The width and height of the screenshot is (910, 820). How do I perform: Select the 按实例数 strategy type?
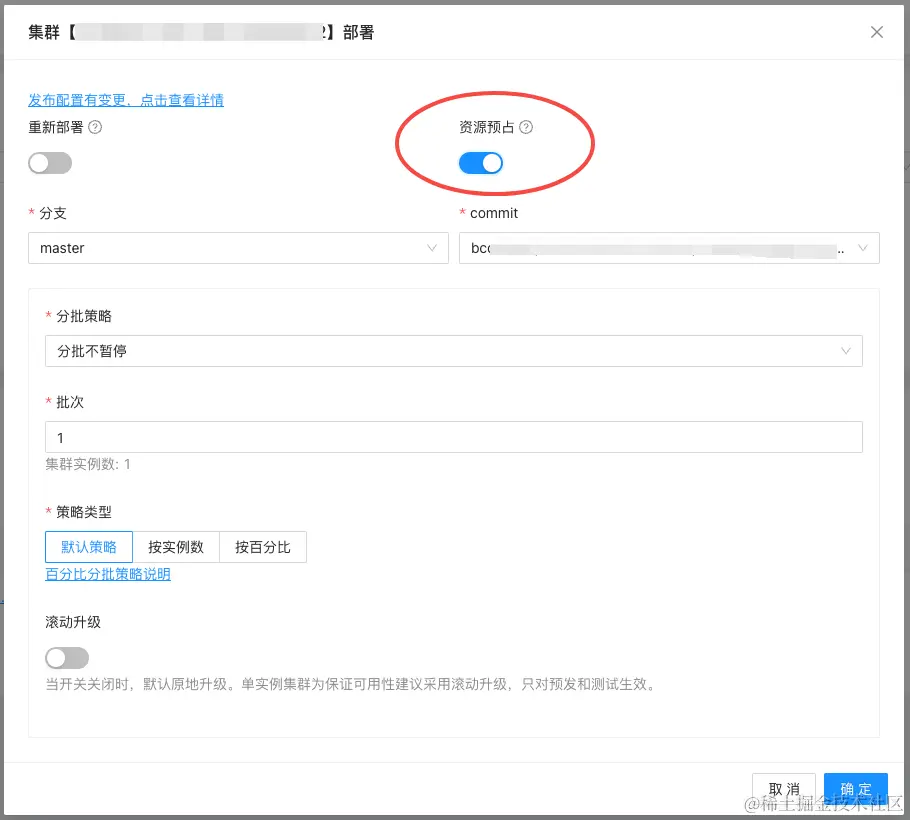point(176,547)
